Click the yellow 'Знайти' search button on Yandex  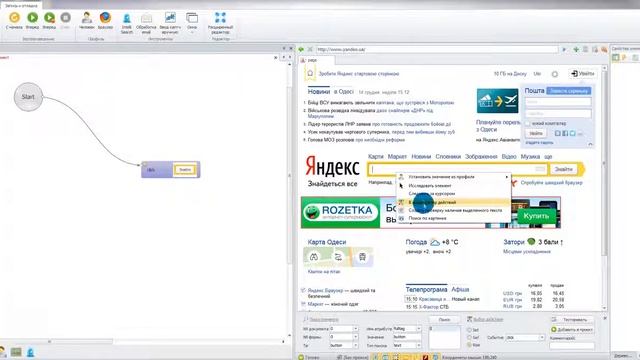(564, 169)
